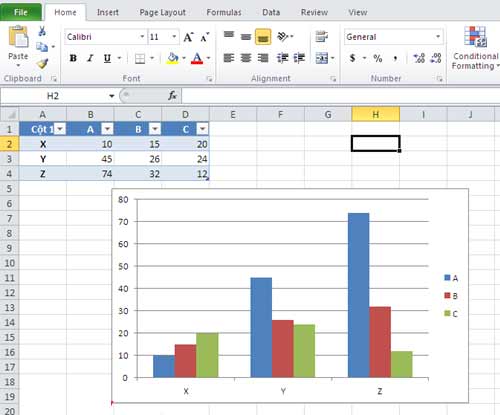Toggle Italic formatting
Screen dimensions: 500x415
[x=90, y=59]
